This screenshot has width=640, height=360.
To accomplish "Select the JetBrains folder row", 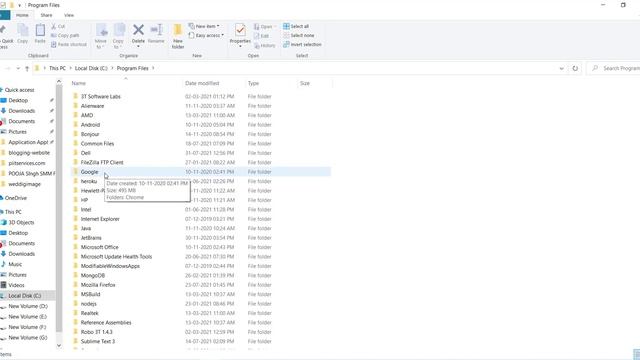I will point(200,238).
